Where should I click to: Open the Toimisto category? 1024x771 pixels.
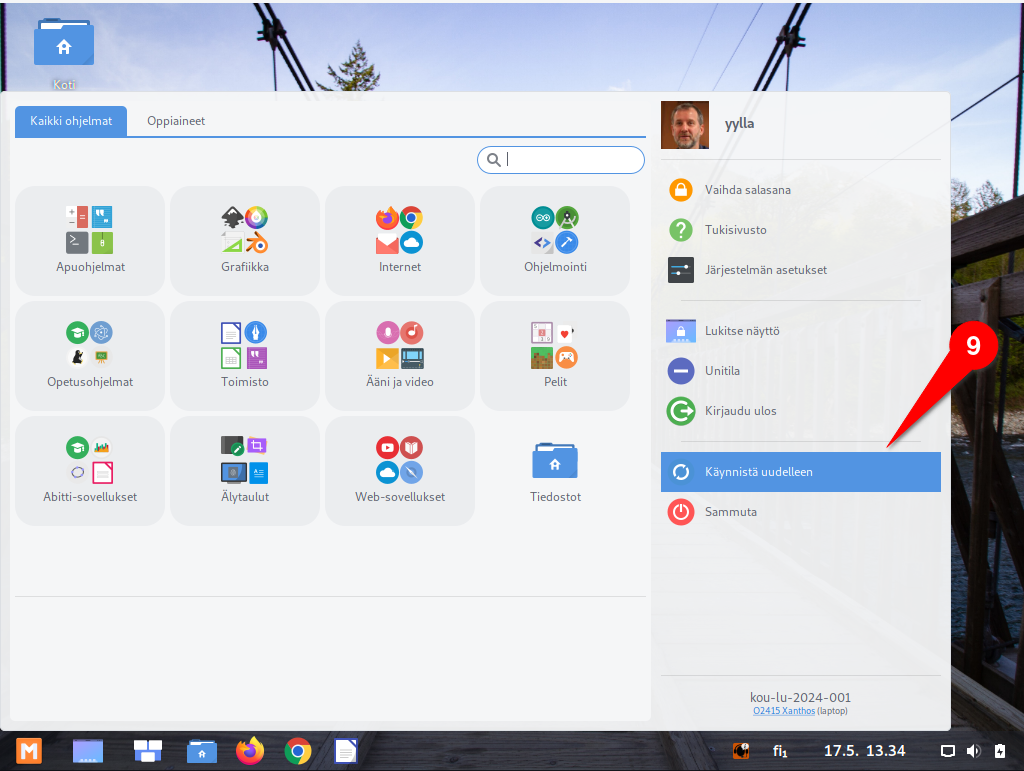(x=245, y=356)
